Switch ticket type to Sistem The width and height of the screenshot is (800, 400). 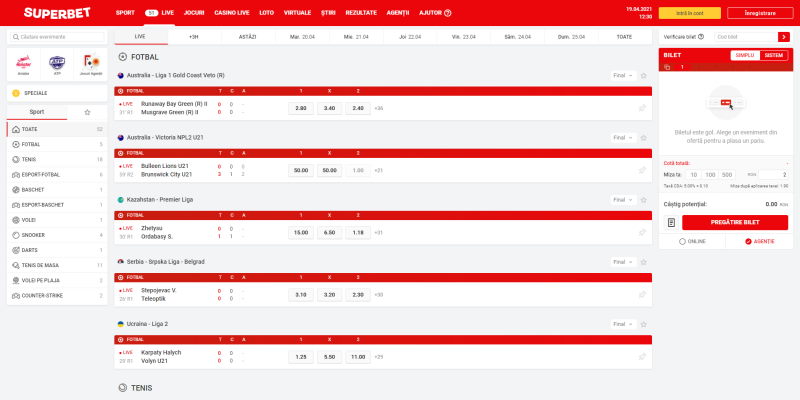pyautogui.click(x=774, y=55)
